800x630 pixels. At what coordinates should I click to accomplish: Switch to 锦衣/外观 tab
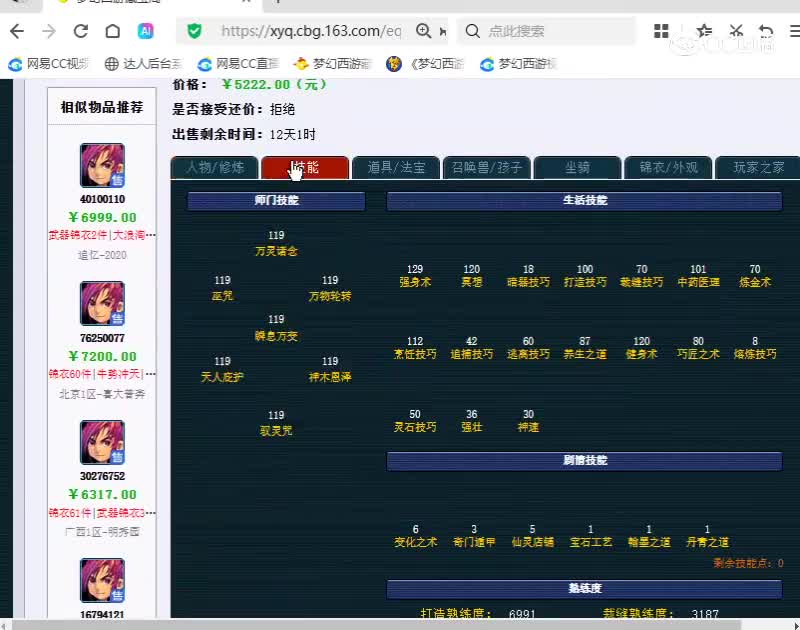668,168
